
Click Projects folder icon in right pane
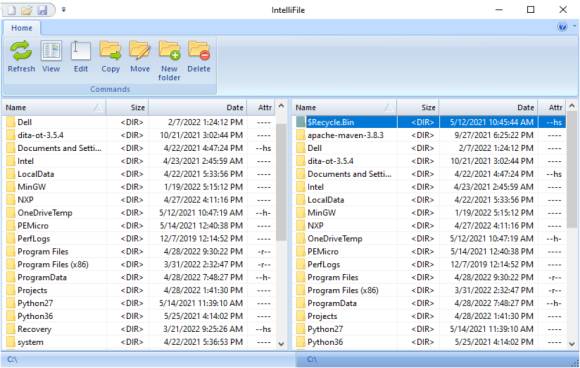[x=301, y=316]
